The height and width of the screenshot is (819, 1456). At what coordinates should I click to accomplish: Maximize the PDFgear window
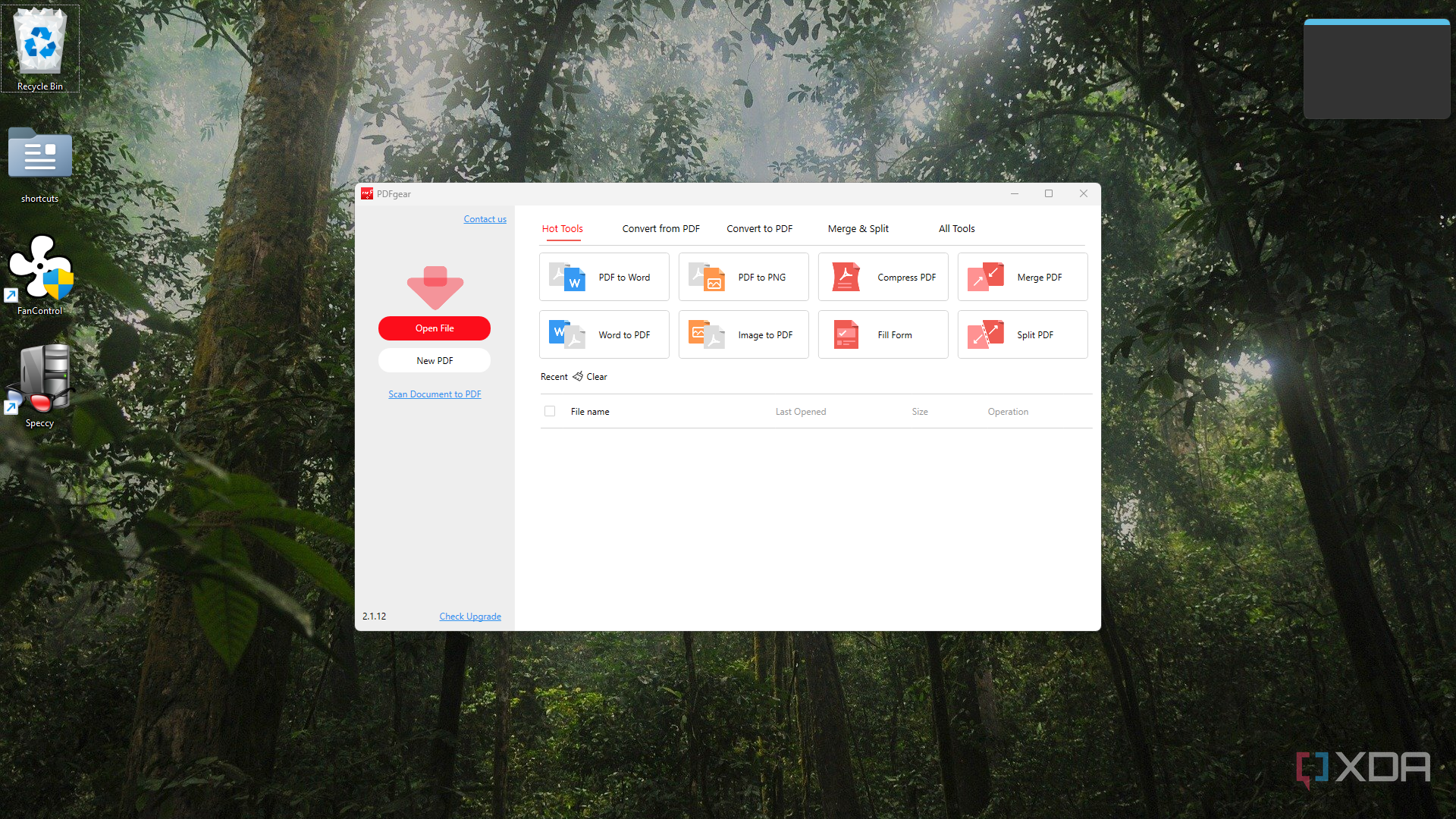click(1049, 193)
